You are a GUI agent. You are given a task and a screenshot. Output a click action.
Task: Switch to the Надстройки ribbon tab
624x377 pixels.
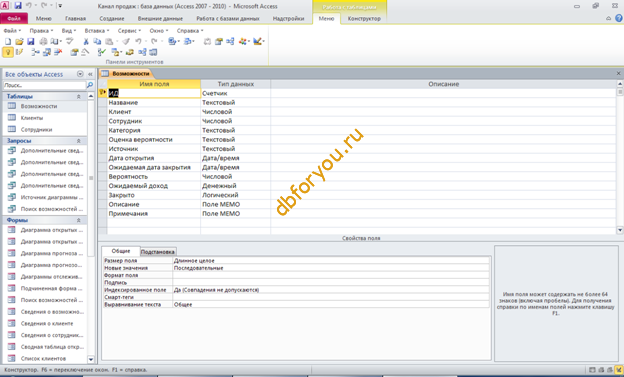coord(288,18)
